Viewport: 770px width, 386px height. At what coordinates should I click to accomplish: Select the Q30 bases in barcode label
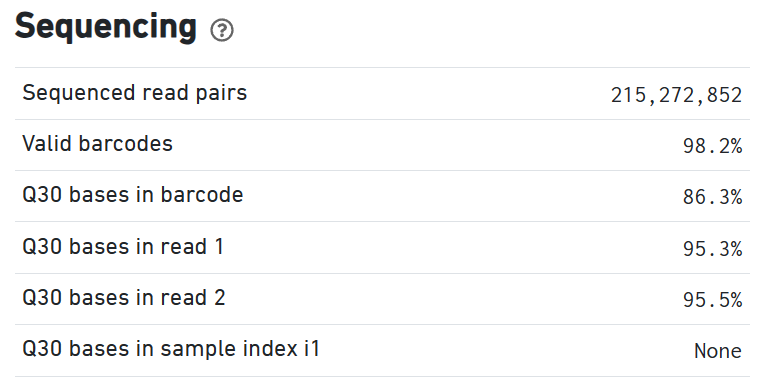click(x=133, y=195)
